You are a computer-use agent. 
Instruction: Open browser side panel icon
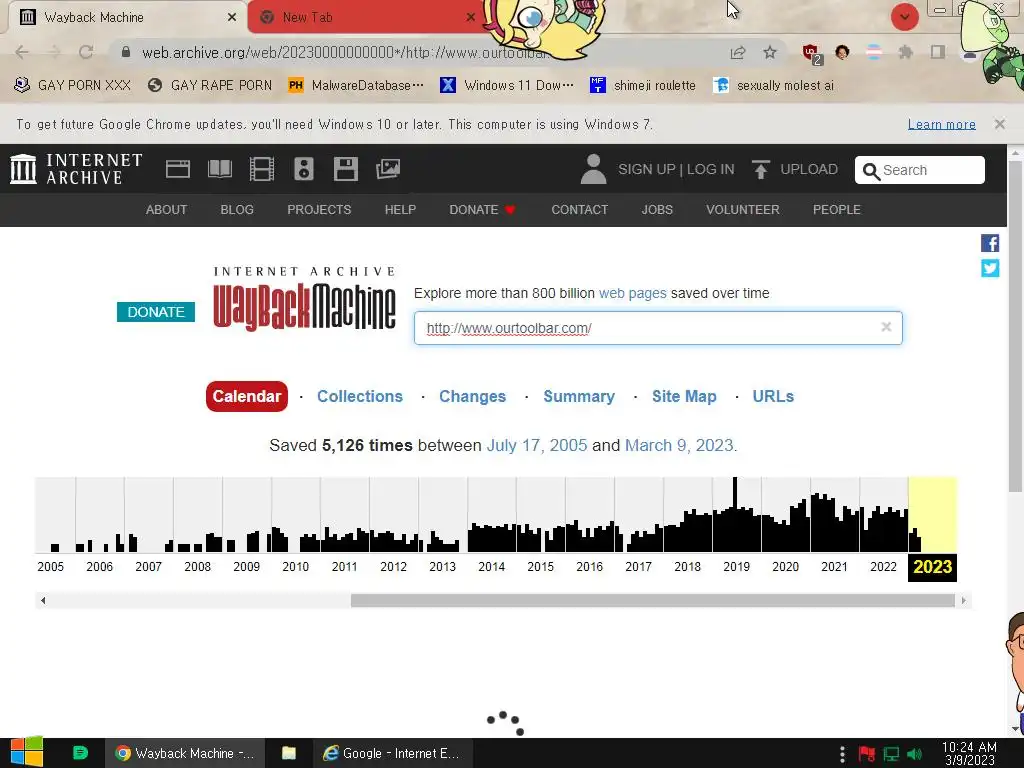[x=938, y=52]
